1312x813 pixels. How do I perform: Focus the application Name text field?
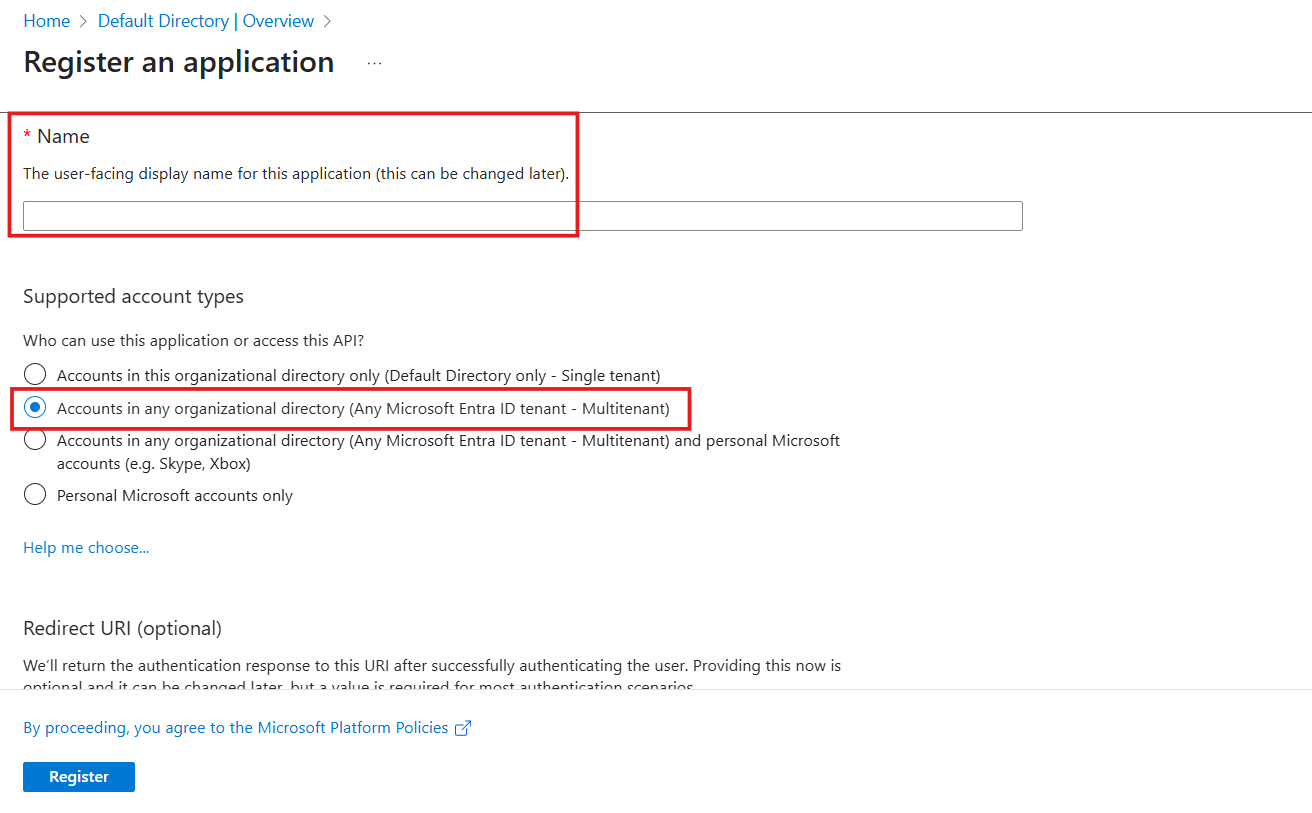pos(522,216)
